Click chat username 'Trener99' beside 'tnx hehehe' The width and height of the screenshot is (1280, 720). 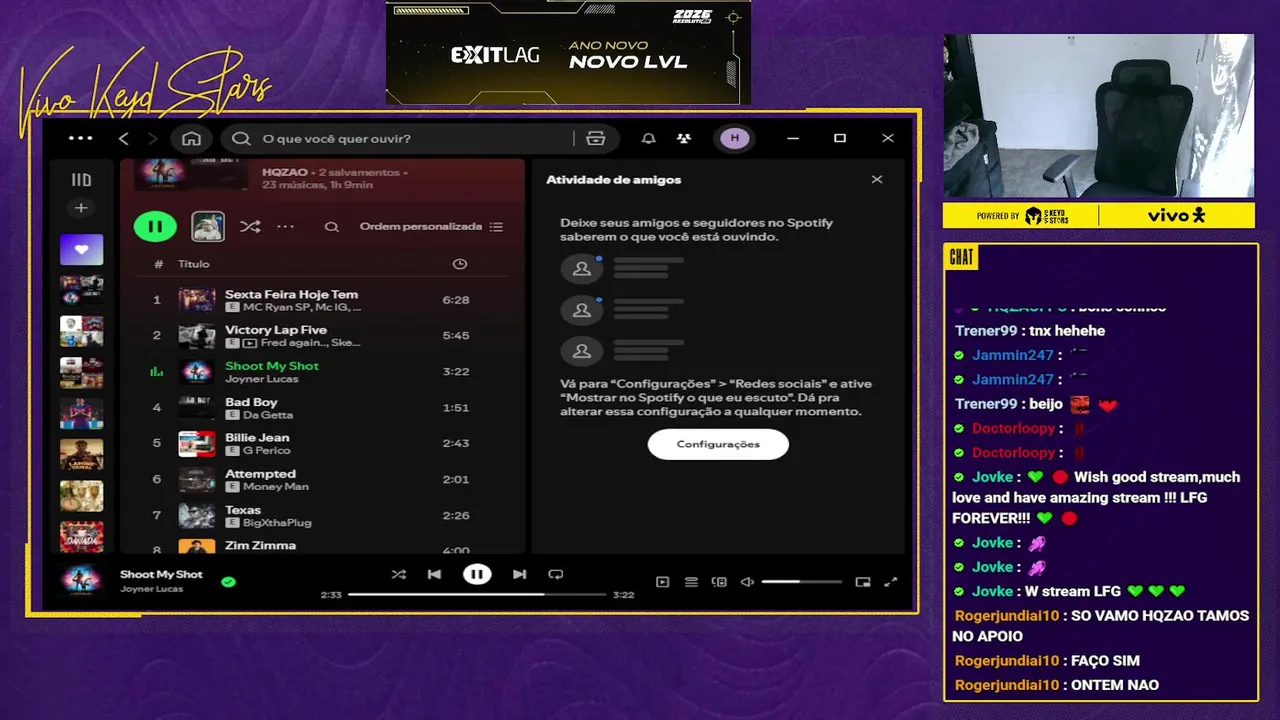[x=986, y=331]
